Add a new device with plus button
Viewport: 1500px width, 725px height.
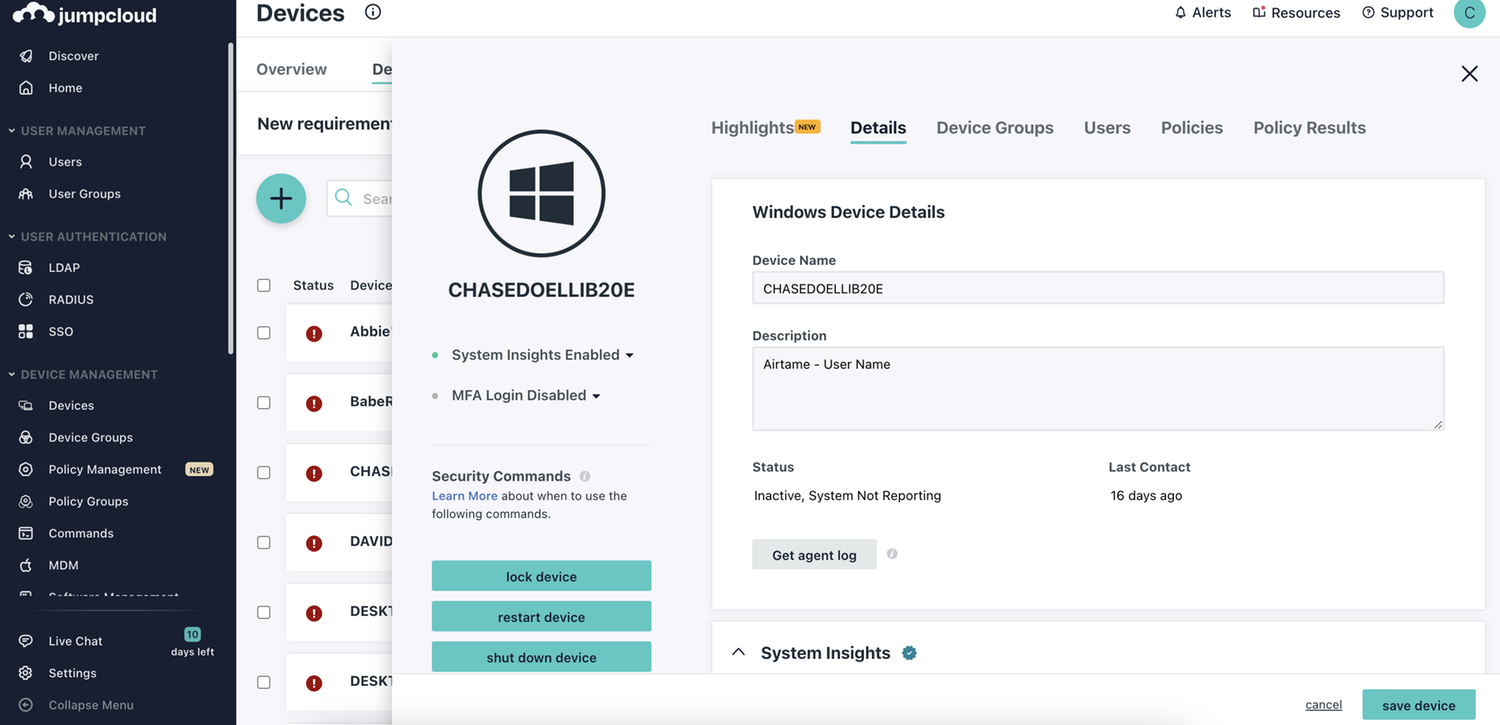281,198
